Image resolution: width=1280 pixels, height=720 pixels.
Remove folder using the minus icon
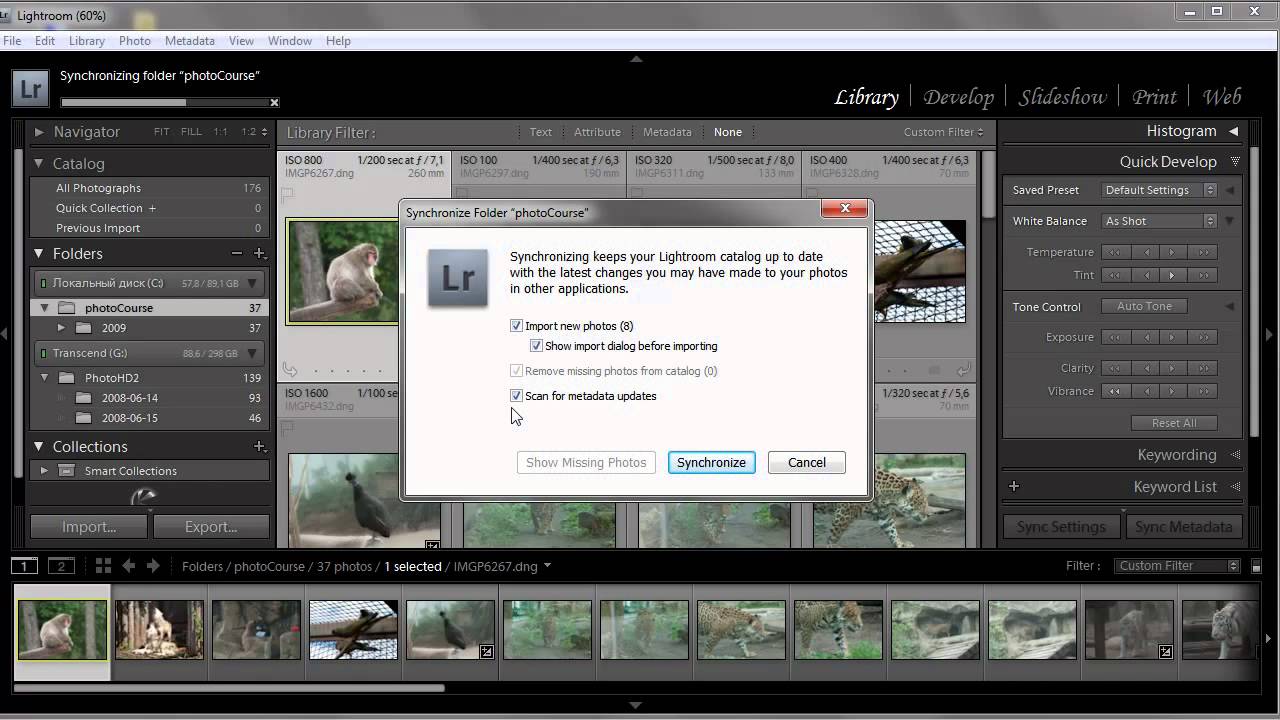click(236, 254)
